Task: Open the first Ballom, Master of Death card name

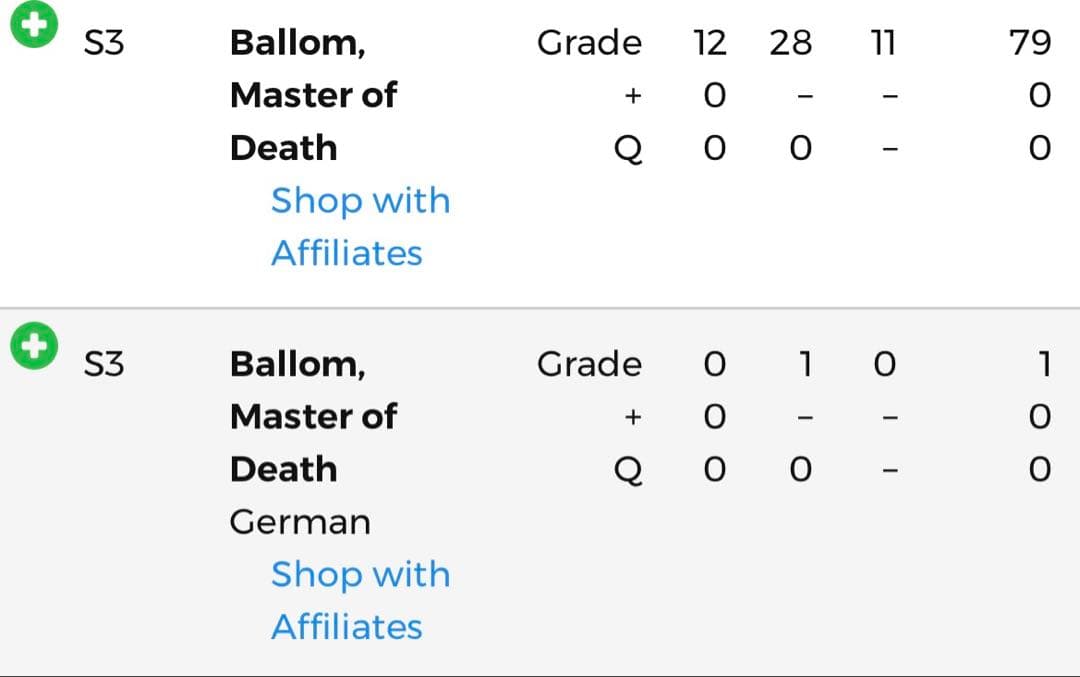Action: 313,95
